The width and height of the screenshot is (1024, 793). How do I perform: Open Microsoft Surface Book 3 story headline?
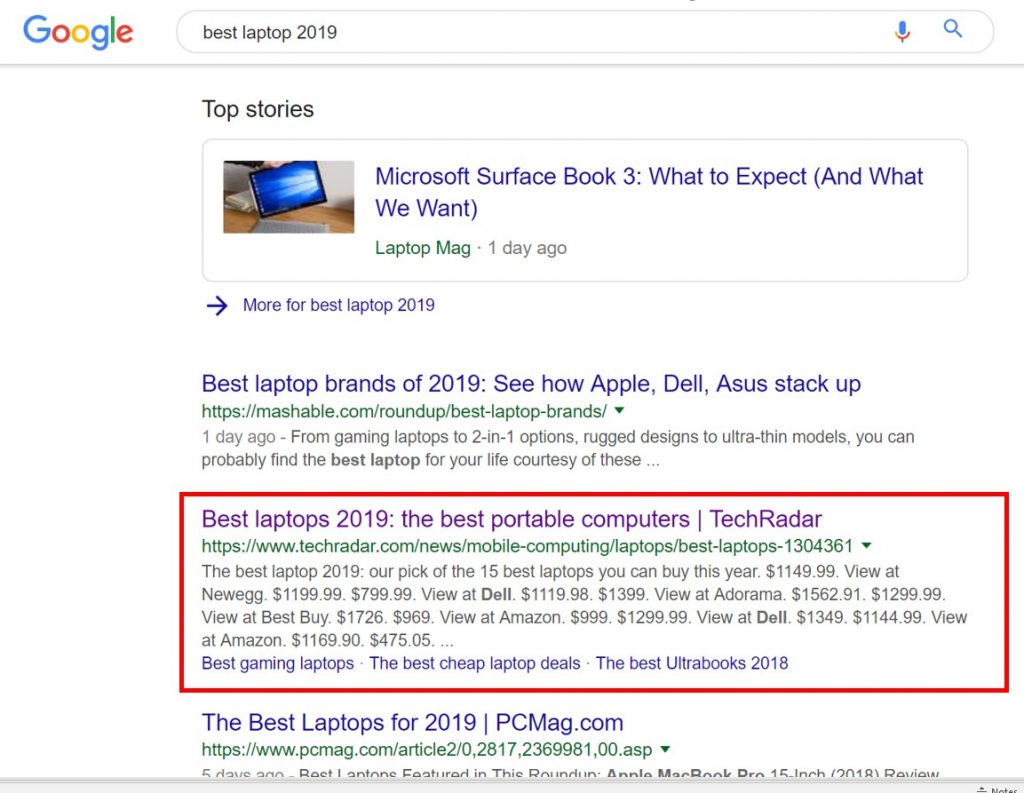648,192
